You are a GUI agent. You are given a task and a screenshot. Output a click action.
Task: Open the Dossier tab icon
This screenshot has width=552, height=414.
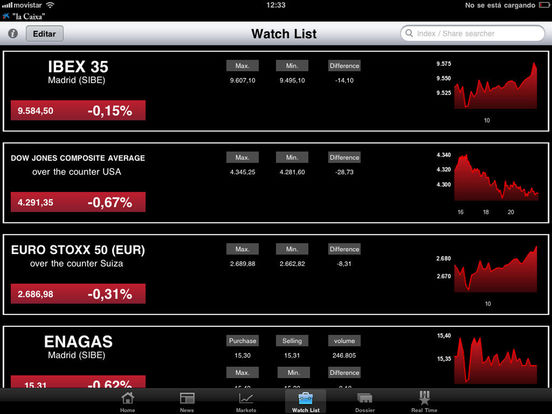pyautogui.click(x=365, y=399)
